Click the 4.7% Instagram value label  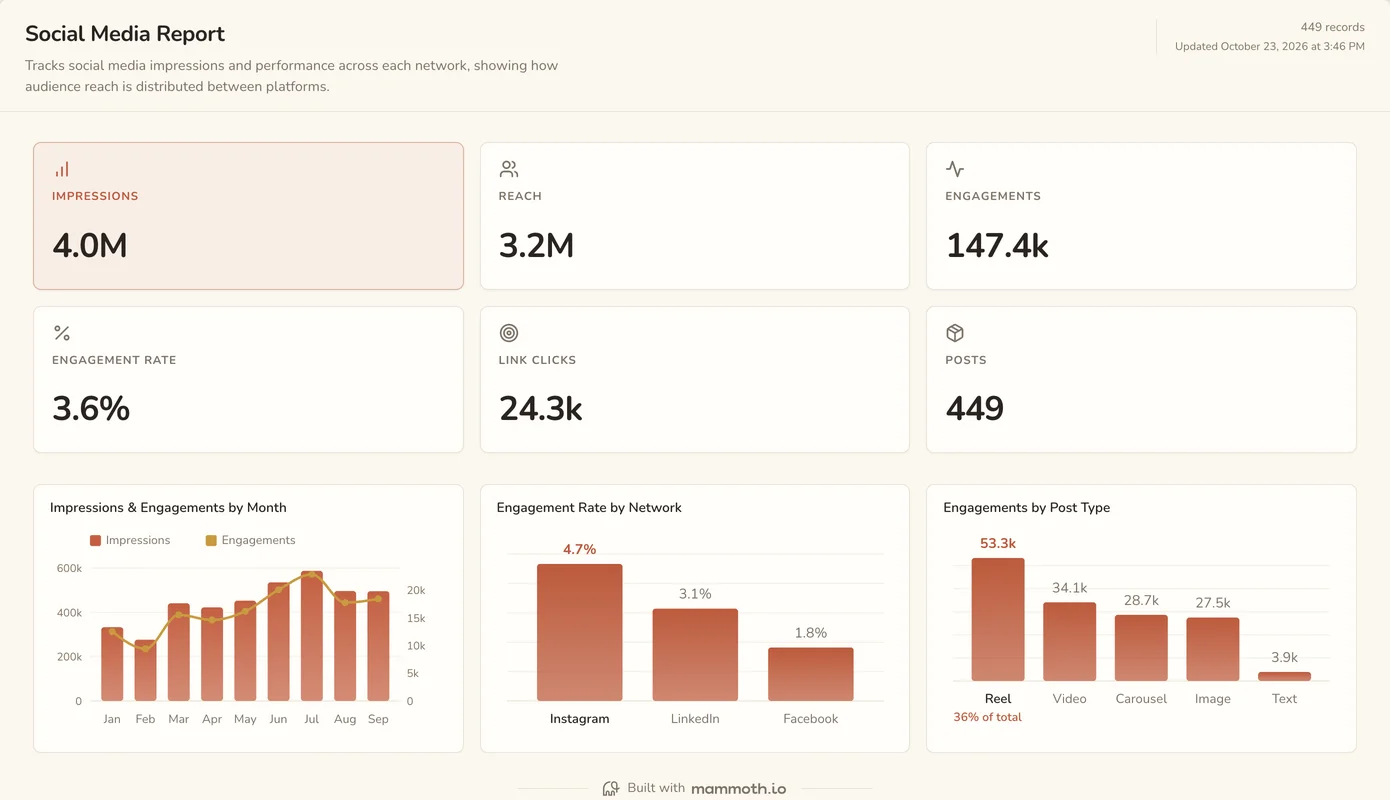click(x=579, y=549)
